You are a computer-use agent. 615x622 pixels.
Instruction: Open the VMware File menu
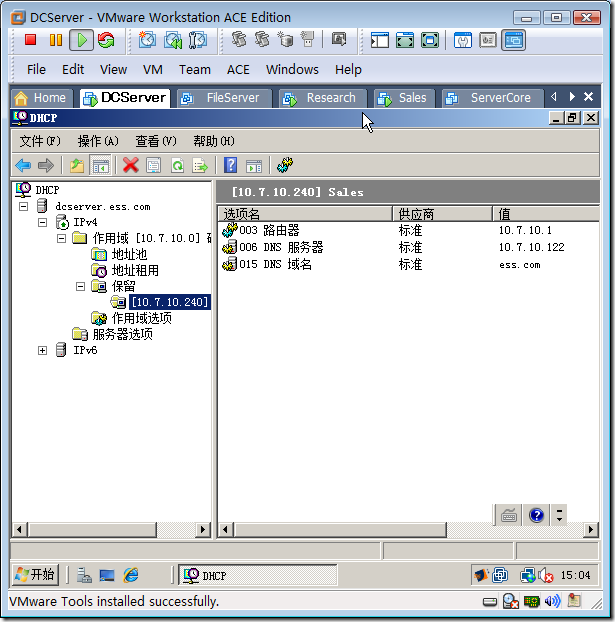pos(36,69)
